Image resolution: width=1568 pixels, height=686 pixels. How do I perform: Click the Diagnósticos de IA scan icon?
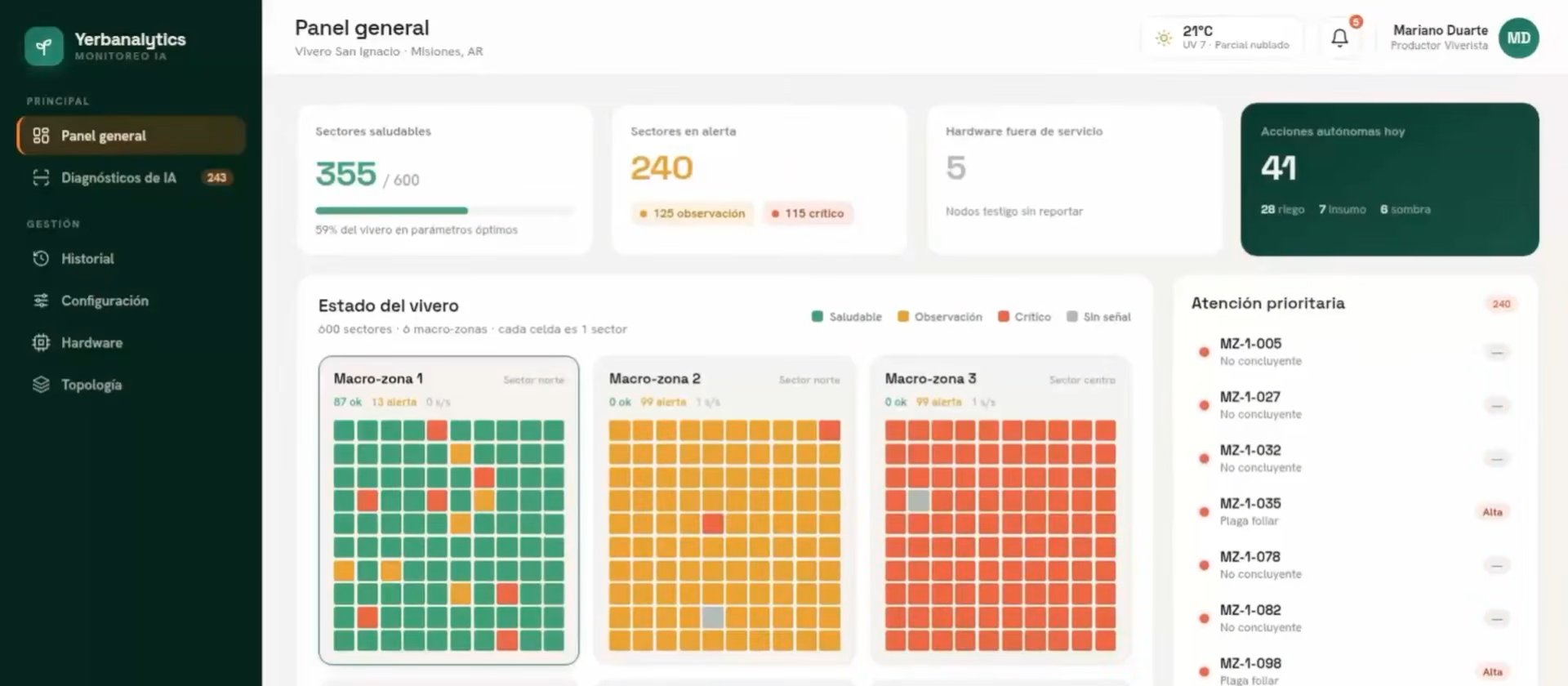(41, 178)
